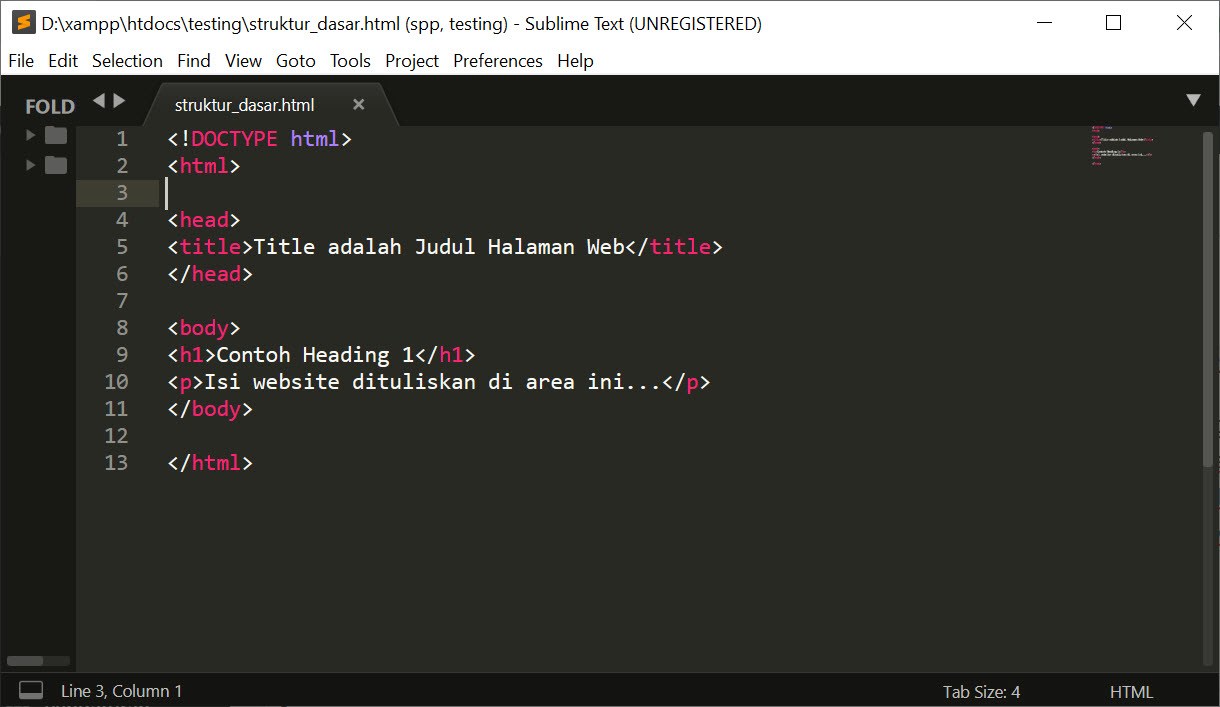
Task: Select the first folder icon in sidebar
Action: coord(56,135)
